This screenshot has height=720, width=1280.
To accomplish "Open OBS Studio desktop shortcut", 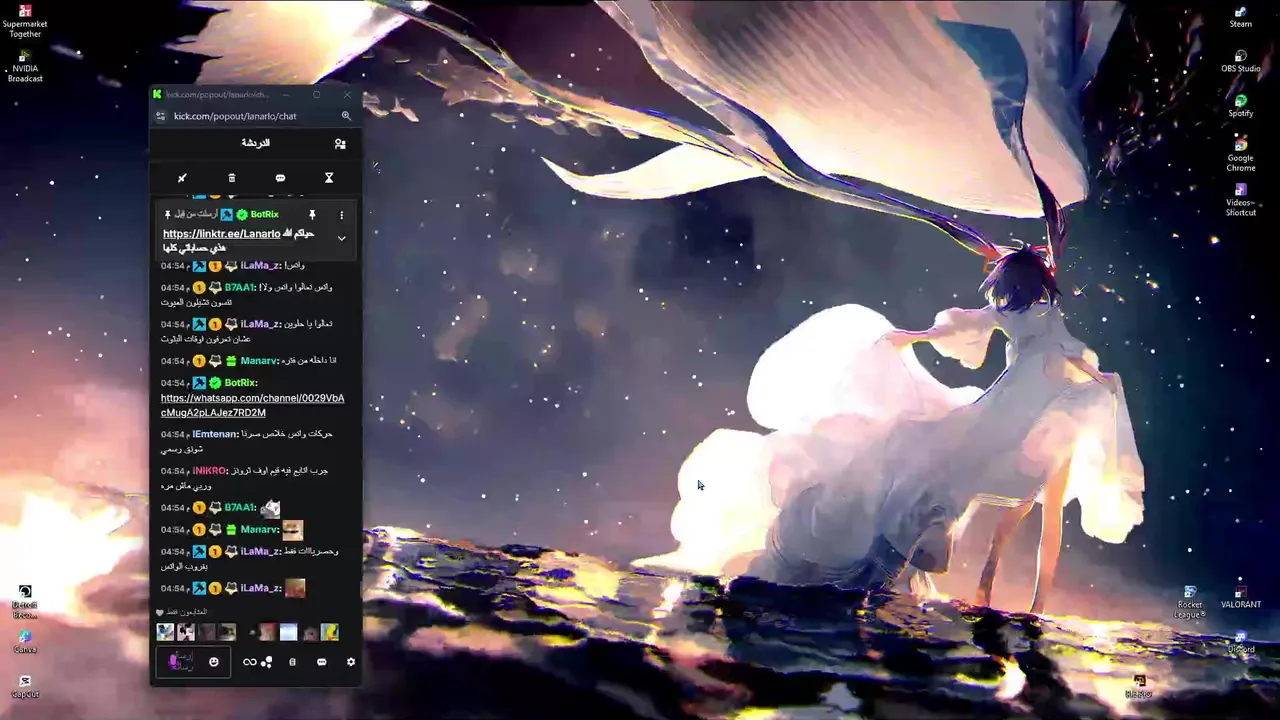I will (1241, 61).
